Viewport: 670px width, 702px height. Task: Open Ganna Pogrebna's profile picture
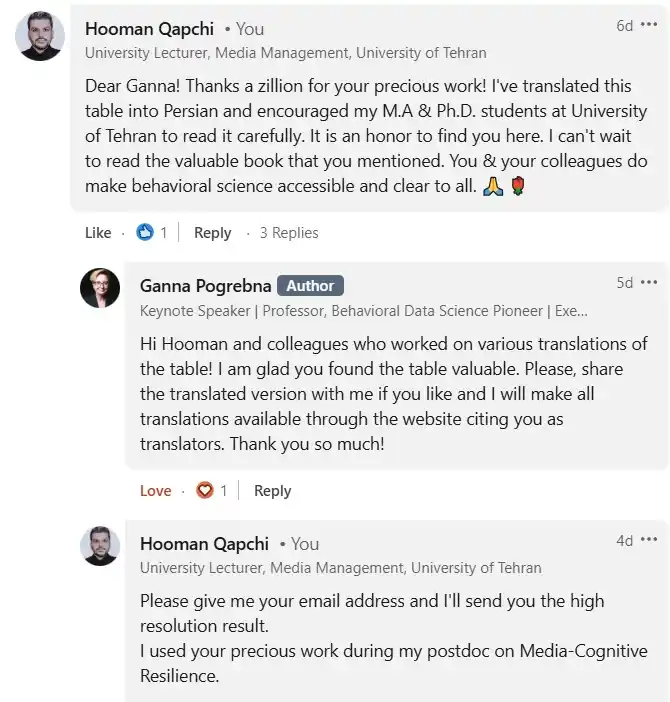coord(100,288)
